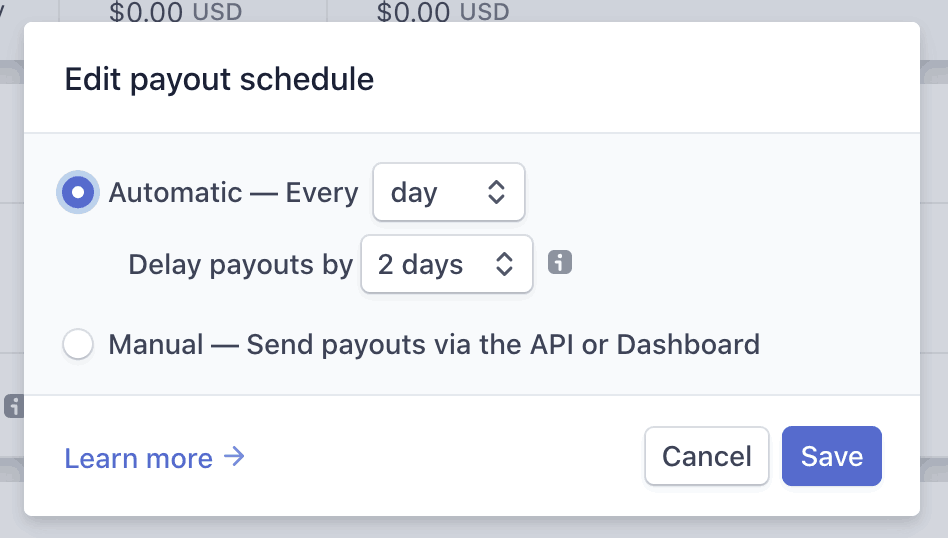Click the 'Edit payout schedule' dialog title
This screenshot has height=538, width=948.
[219, 80]
